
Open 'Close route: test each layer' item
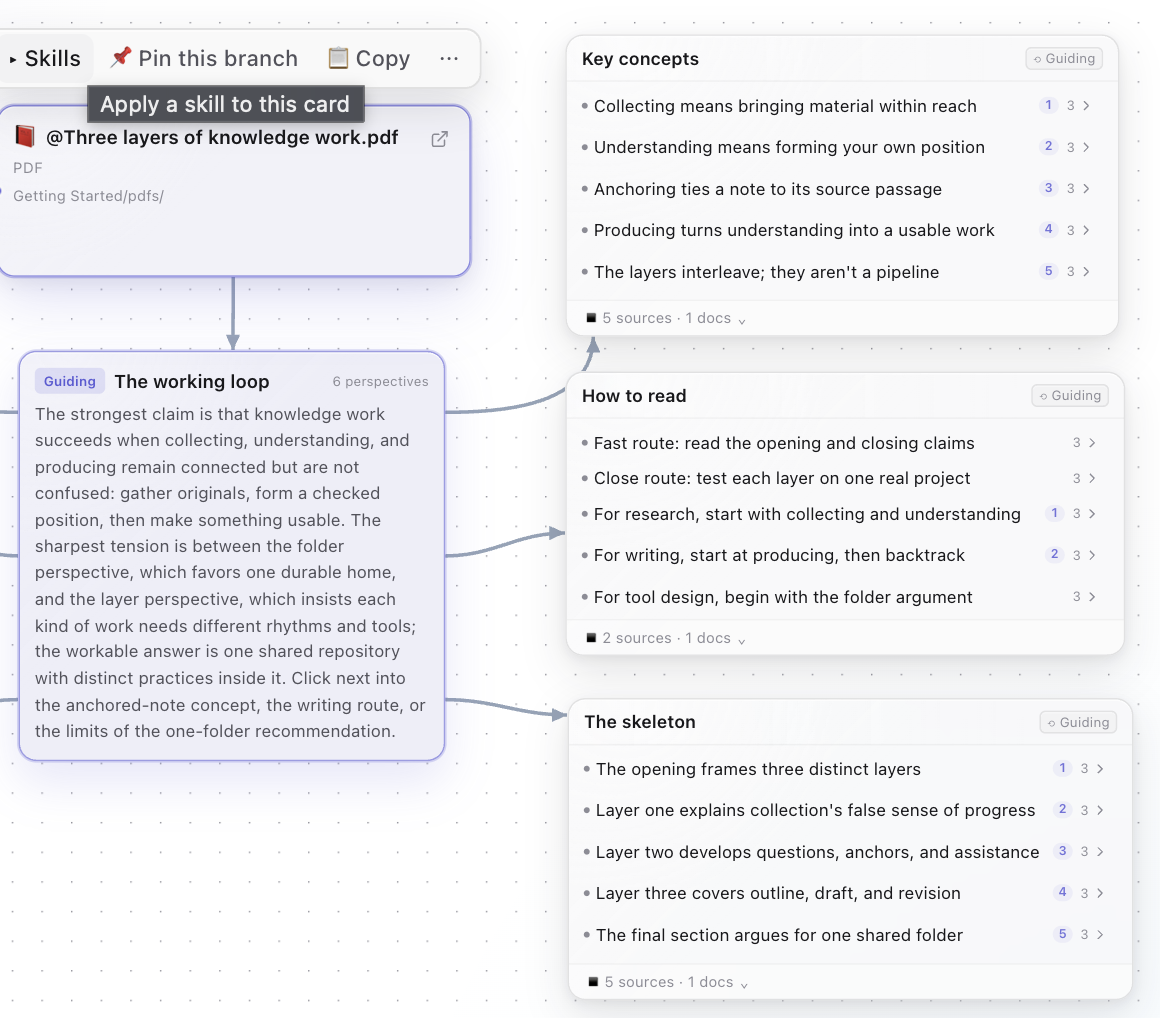pyautogui.click(x=782, y=479)
